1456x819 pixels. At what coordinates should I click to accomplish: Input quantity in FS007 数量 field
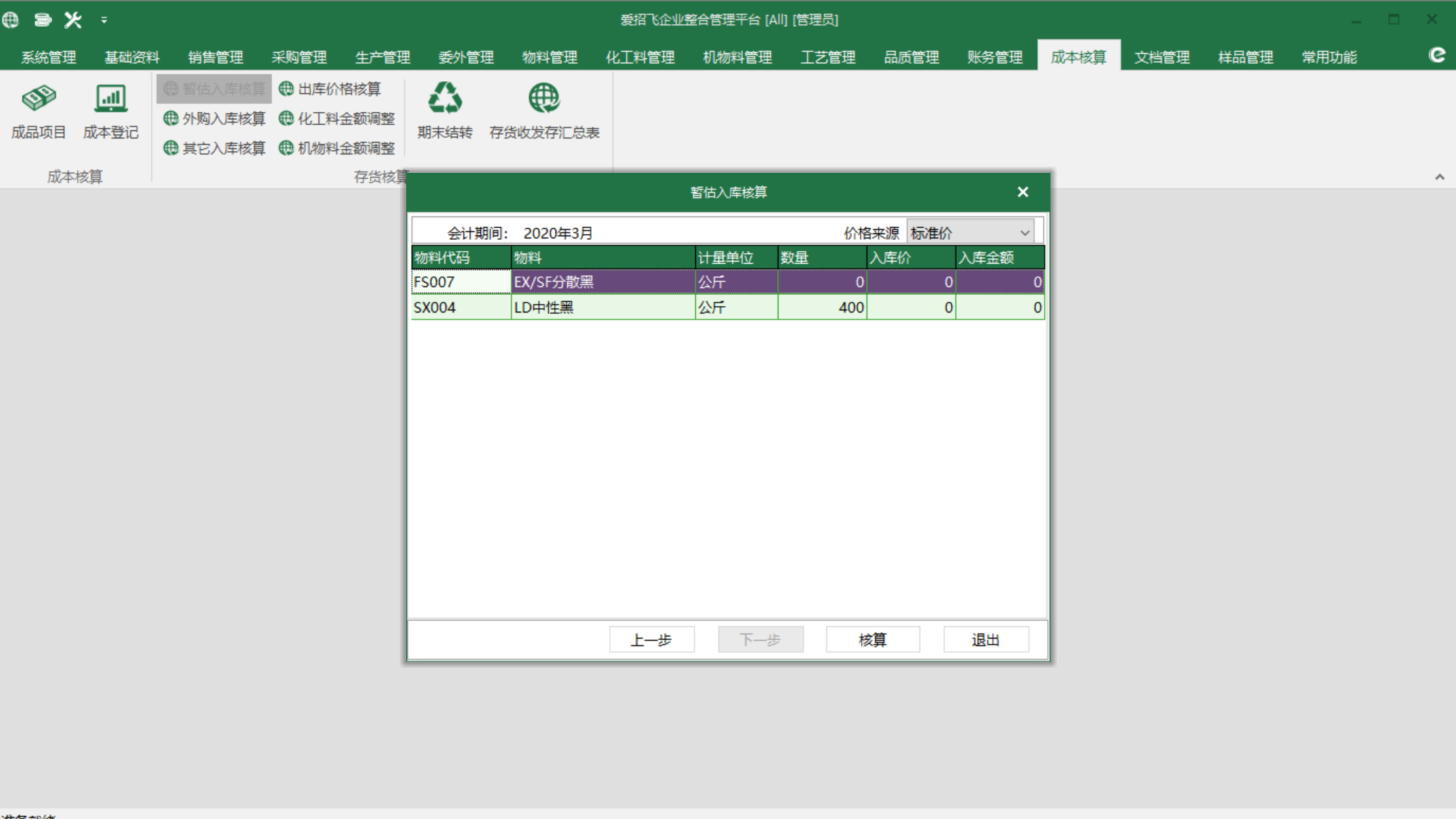click(820, 282)
